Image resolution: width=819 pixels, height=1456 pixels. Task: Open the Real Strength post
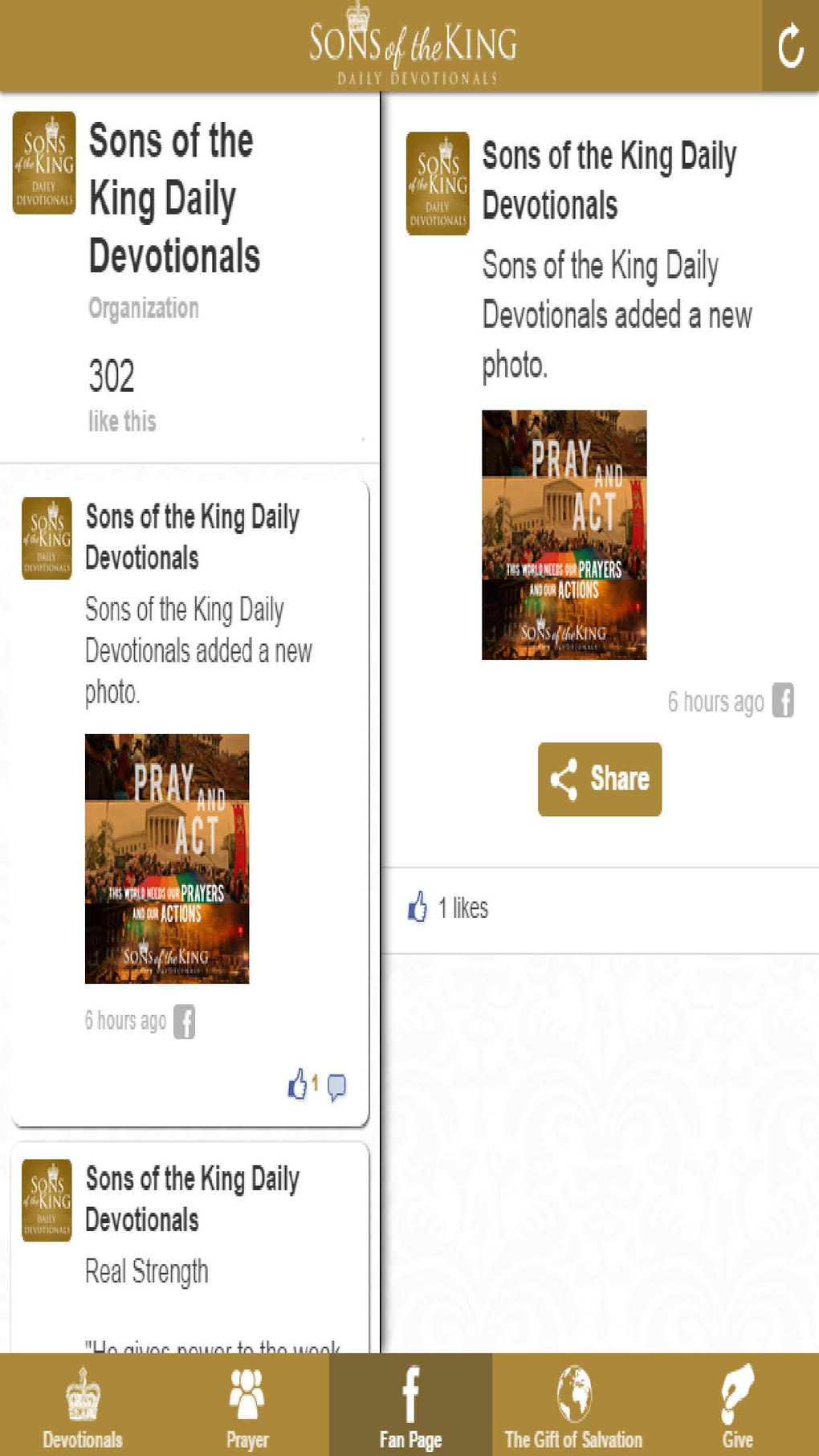tap(147, 1271)
